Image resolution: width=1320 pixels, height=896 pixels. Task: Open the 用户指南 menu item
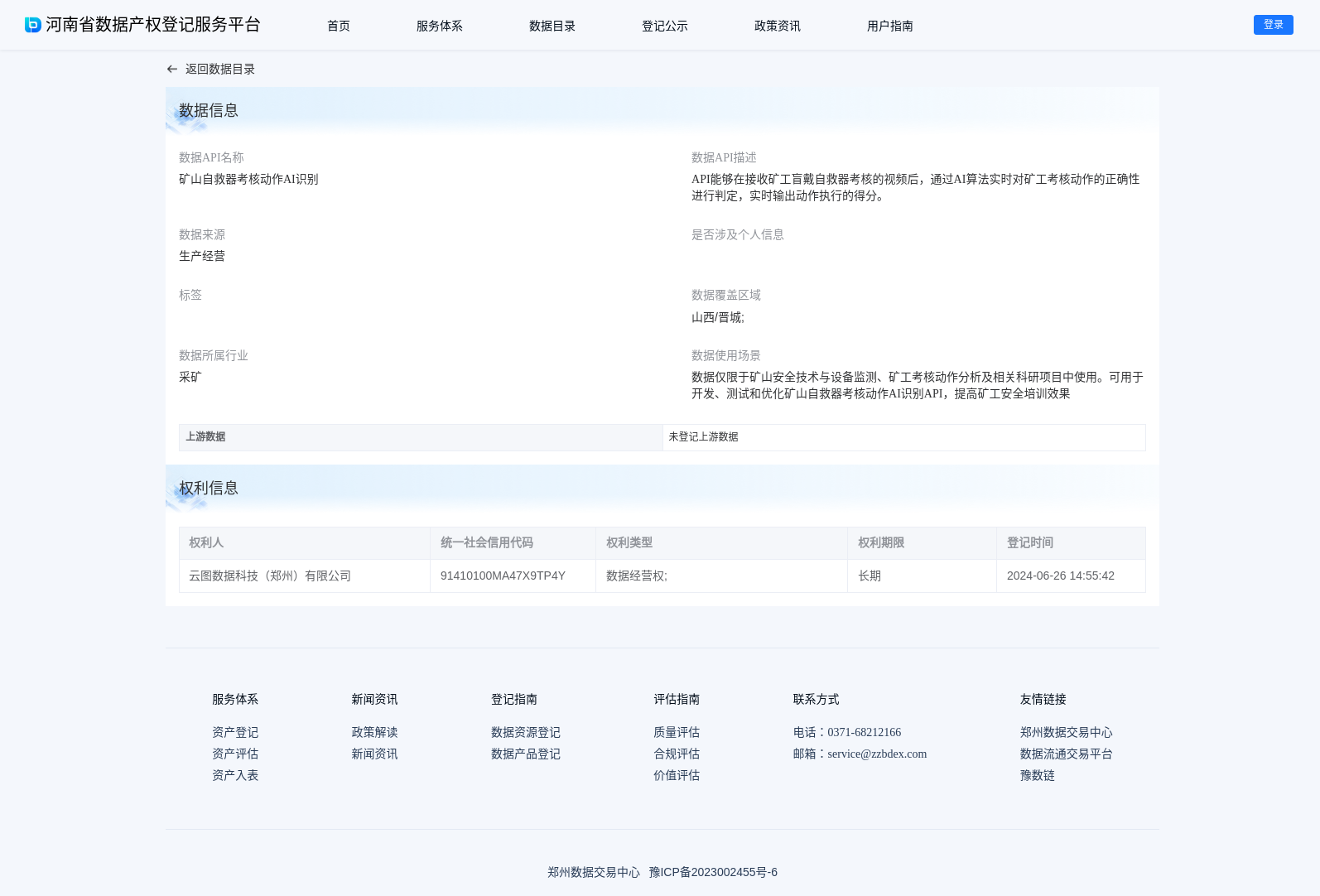coord(890,26)
